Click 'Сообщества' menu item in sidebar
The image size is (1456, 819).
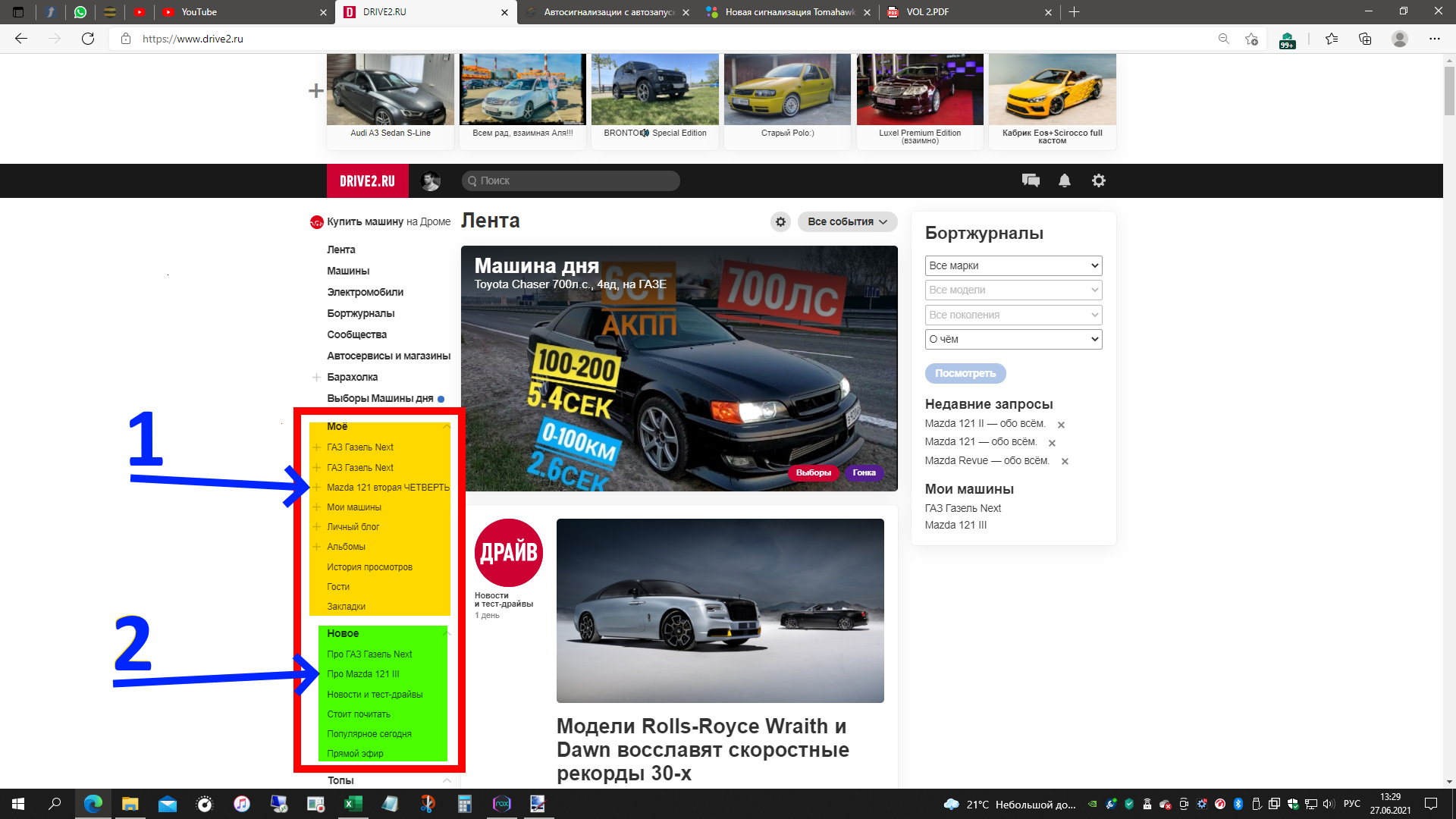pyautogui.click(x=357, y=334)
